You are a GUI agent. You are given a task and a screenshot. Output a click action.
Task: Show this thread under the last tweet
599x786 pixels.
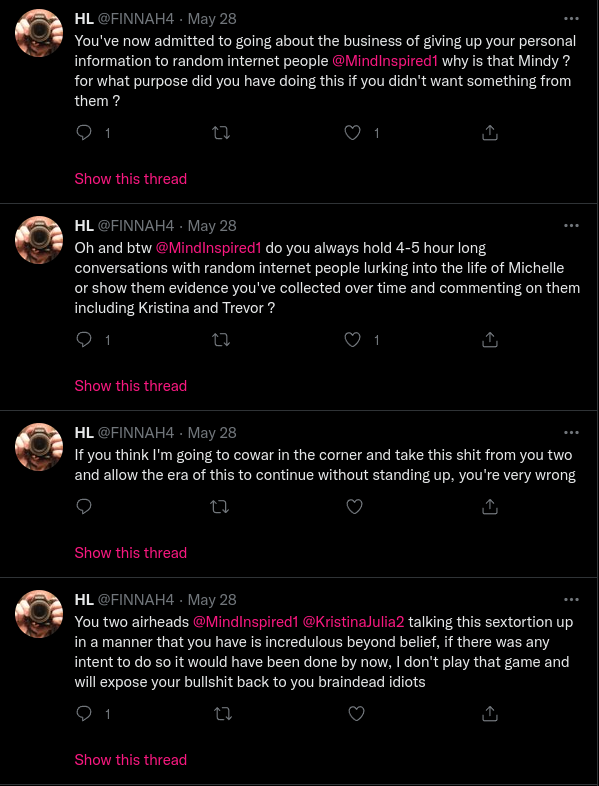[x=131, y=760]
